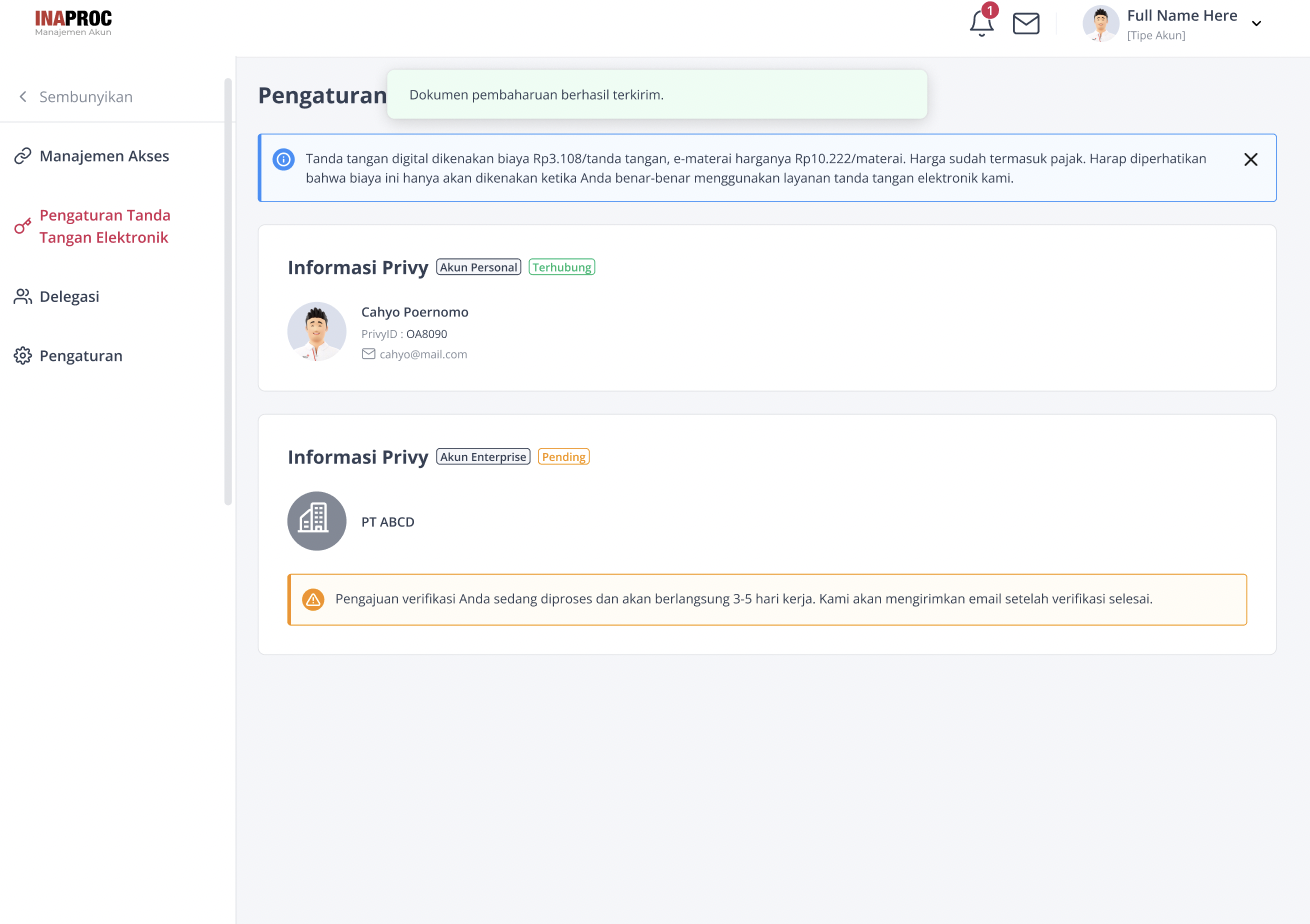
Task: Click the INAPROC logo
Action: coord(73,23)
